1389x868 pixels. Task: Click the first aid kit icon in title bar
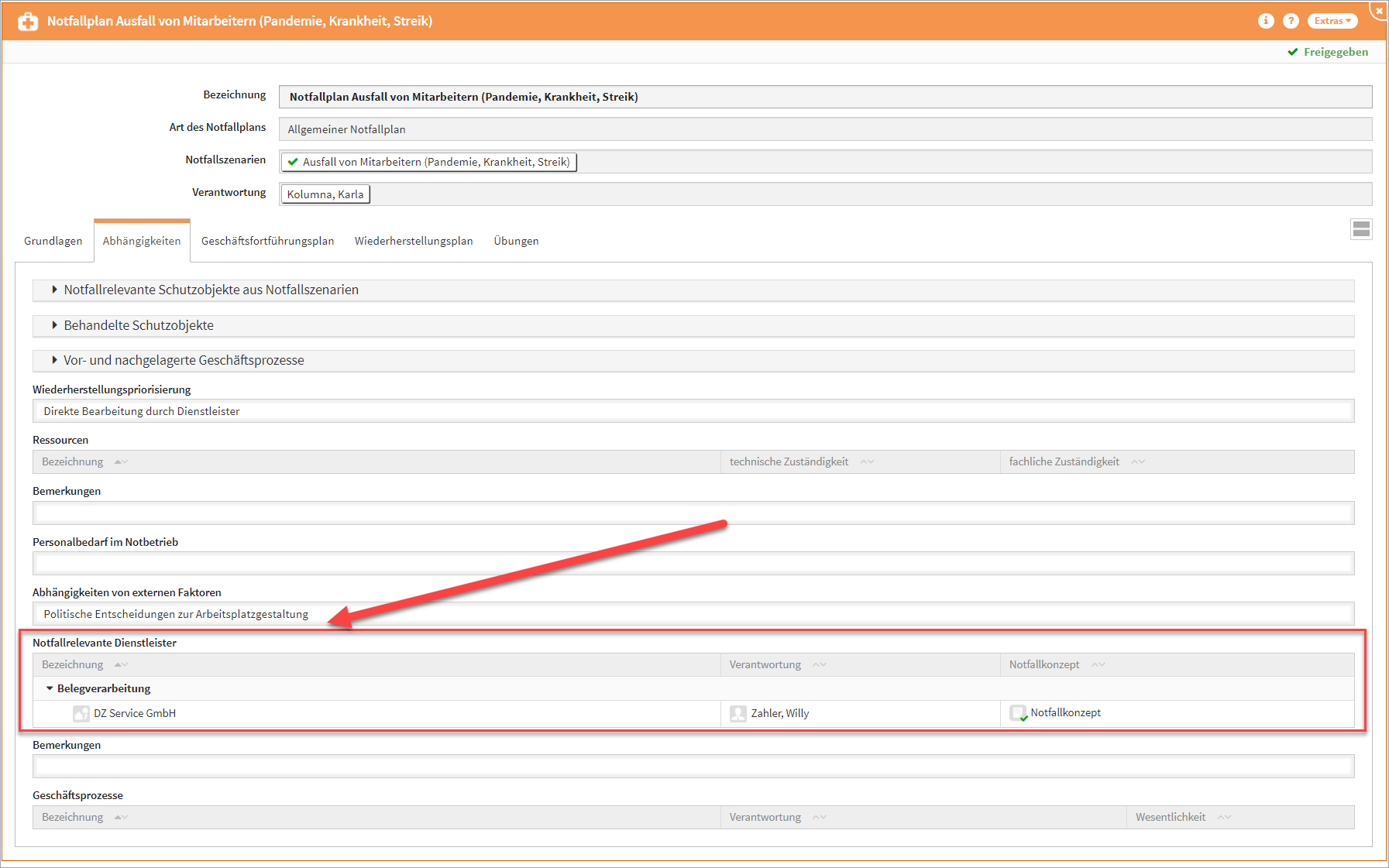[28, 22]
